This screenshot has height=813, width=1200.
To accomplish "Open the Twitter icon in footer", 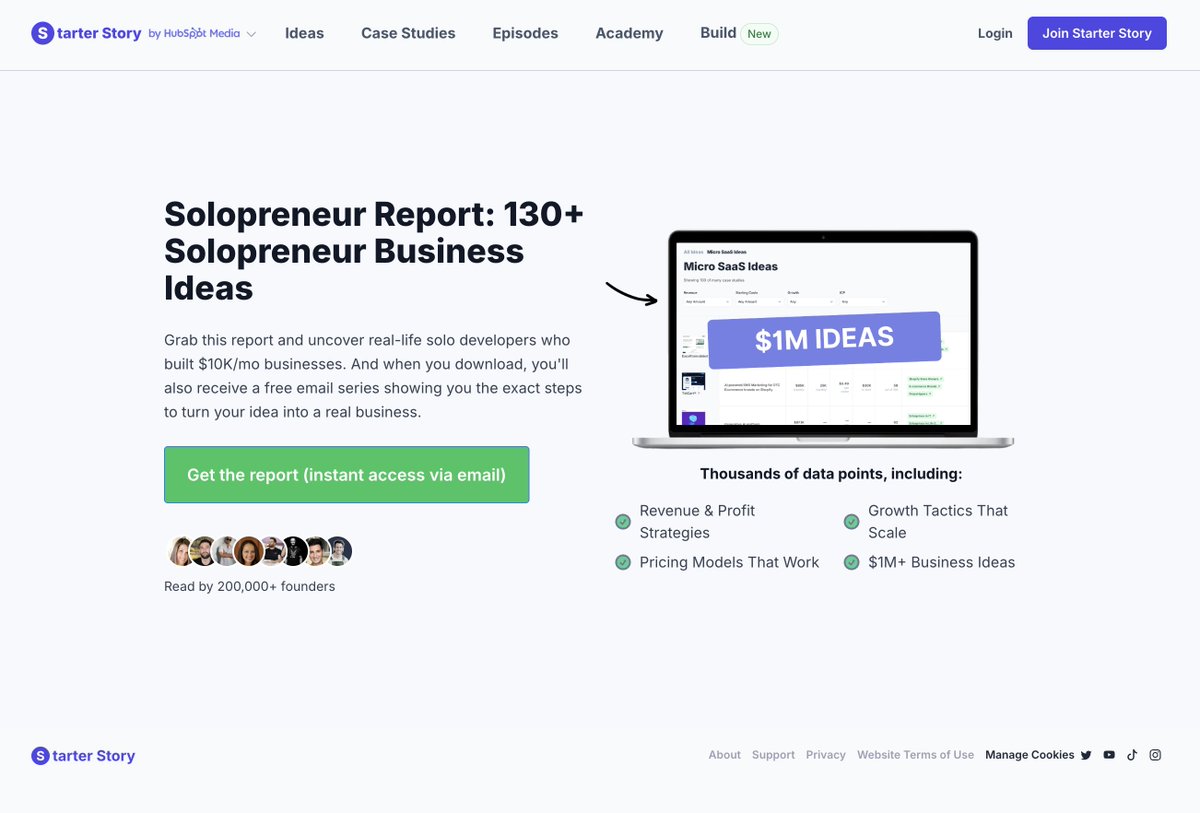I will (1086, 755).
